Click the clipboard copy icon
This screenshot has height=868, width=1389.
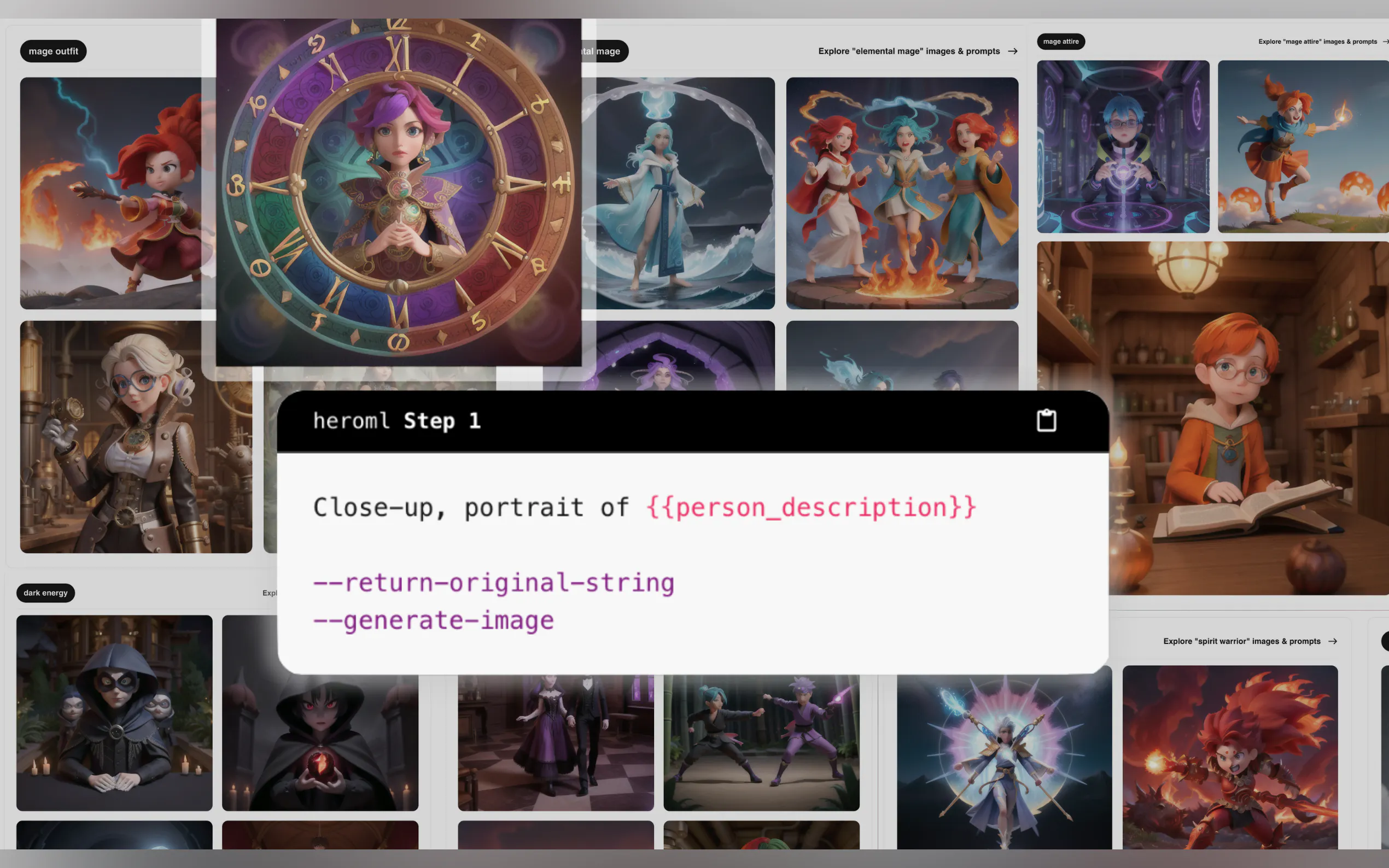pyautogui.click(x=1046, y=421)
